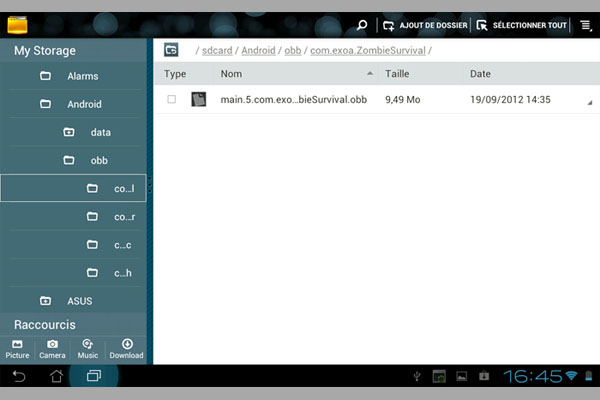The image size is (600, 400).
Task: Select the Alarms folder in sidebar
Action: tap(82, 76)
